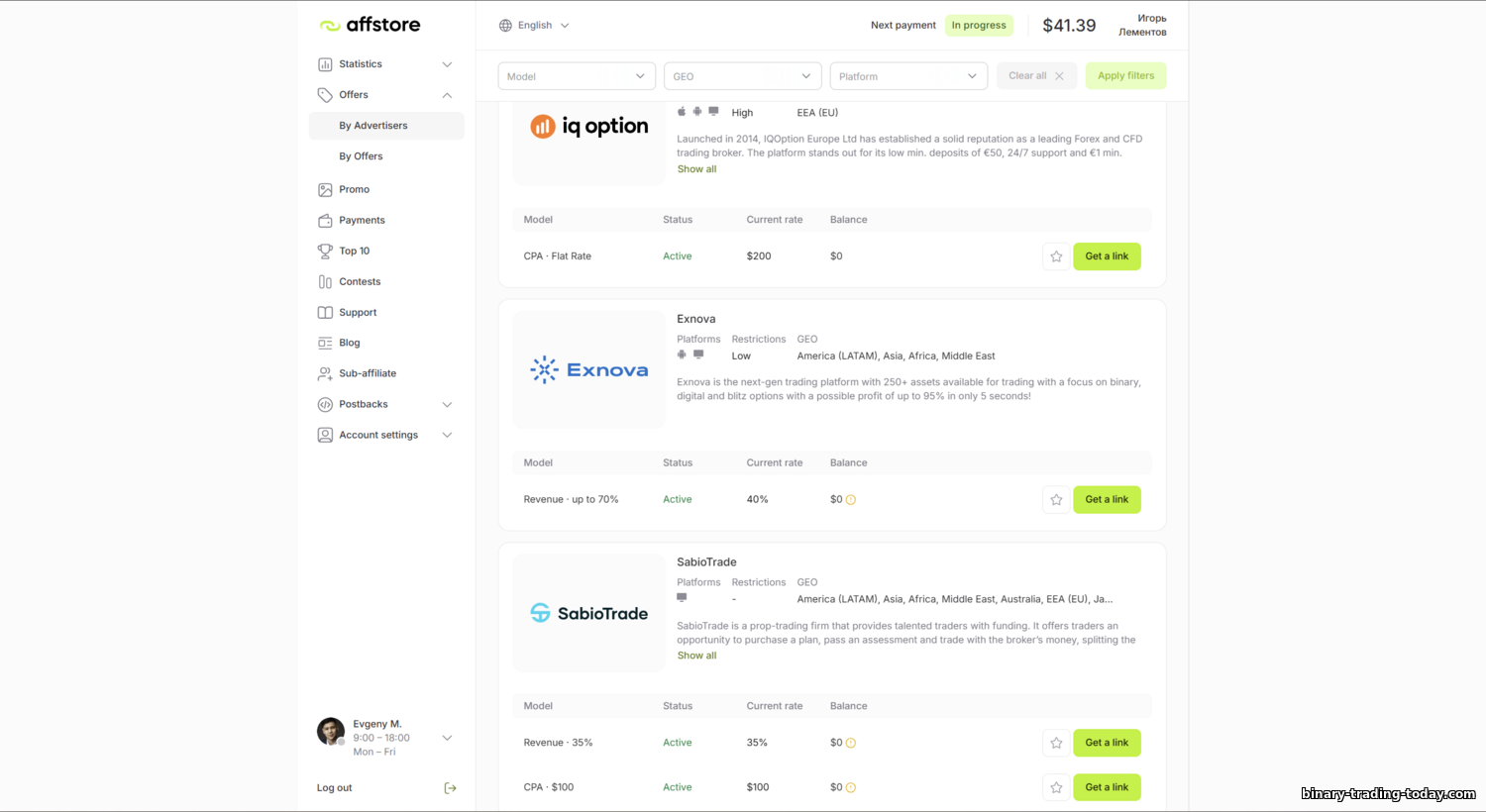
Task: Click the Offers tag icon in sidebar
Action: [x=325, y=95]
